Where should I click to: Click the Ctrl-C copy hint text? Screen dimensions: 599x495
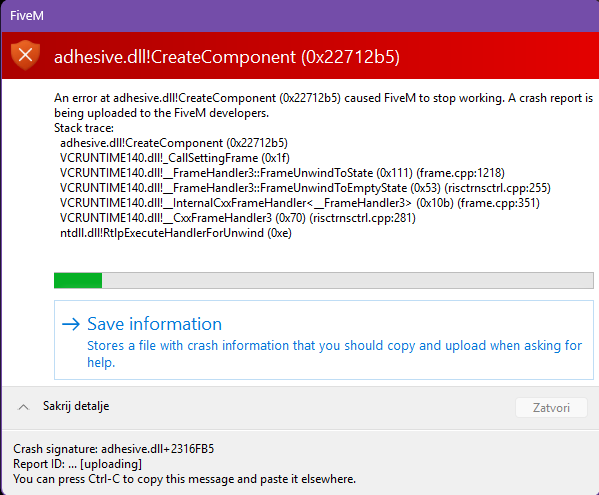pos(185,479)
